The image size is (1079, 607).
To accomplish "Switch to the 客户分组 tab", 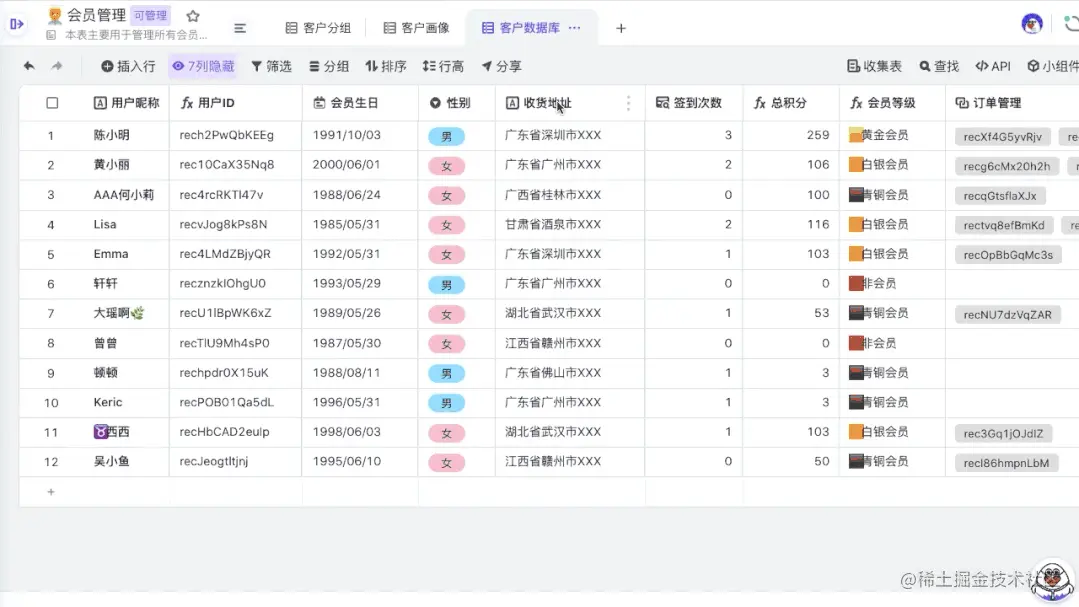I will pos(318,27).
